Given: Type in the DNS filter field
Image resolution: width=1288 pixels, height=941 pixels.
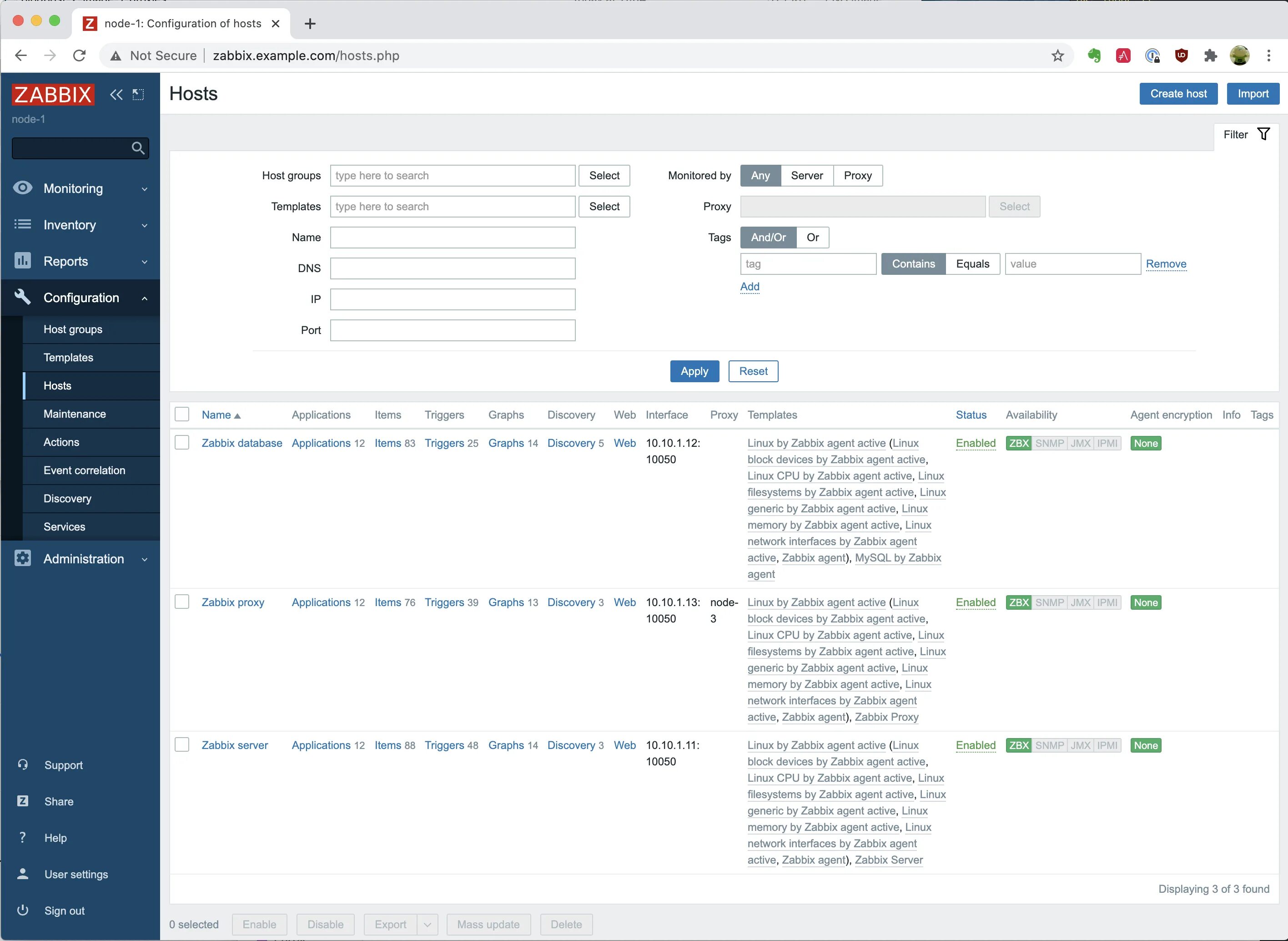Looking at the screenshot, I should [x=452, y=268].
